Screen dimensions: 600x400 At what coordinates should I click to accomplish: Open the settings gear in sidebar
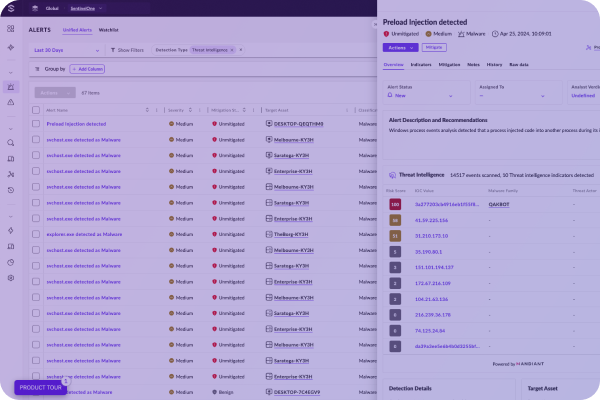click(x=11, y=277)
